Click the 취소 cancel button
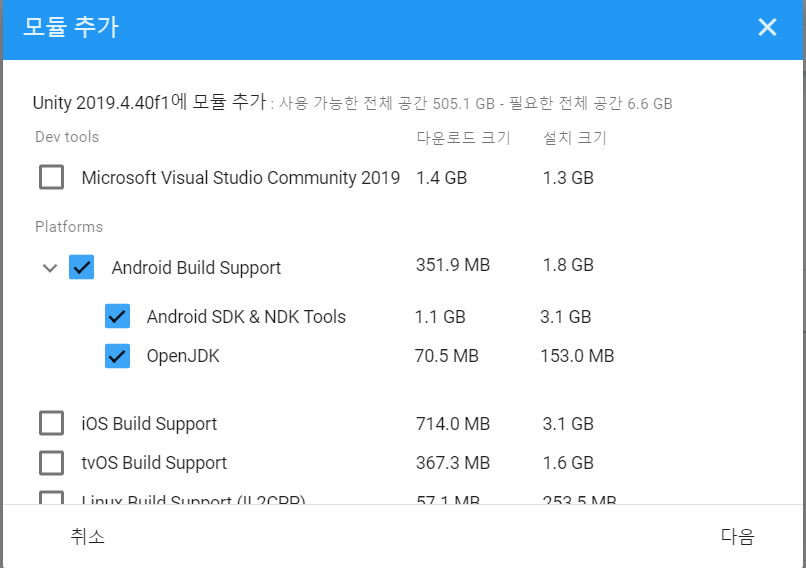Image resolution: width=806 pixels, height=568 pixels. pos(88,537)
